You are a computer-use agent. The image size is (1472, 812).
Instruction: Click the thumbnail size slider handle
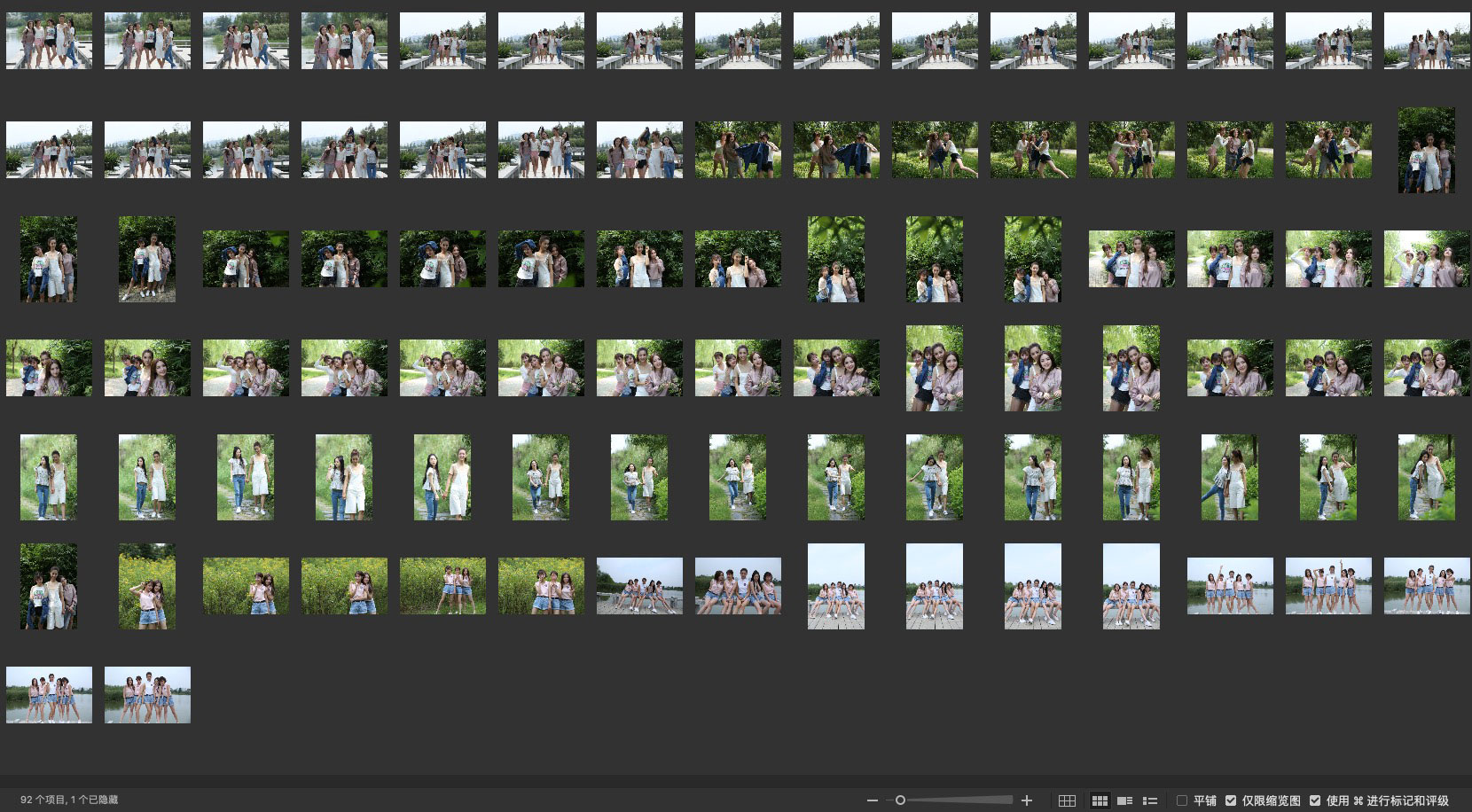(x=900, y=800)
